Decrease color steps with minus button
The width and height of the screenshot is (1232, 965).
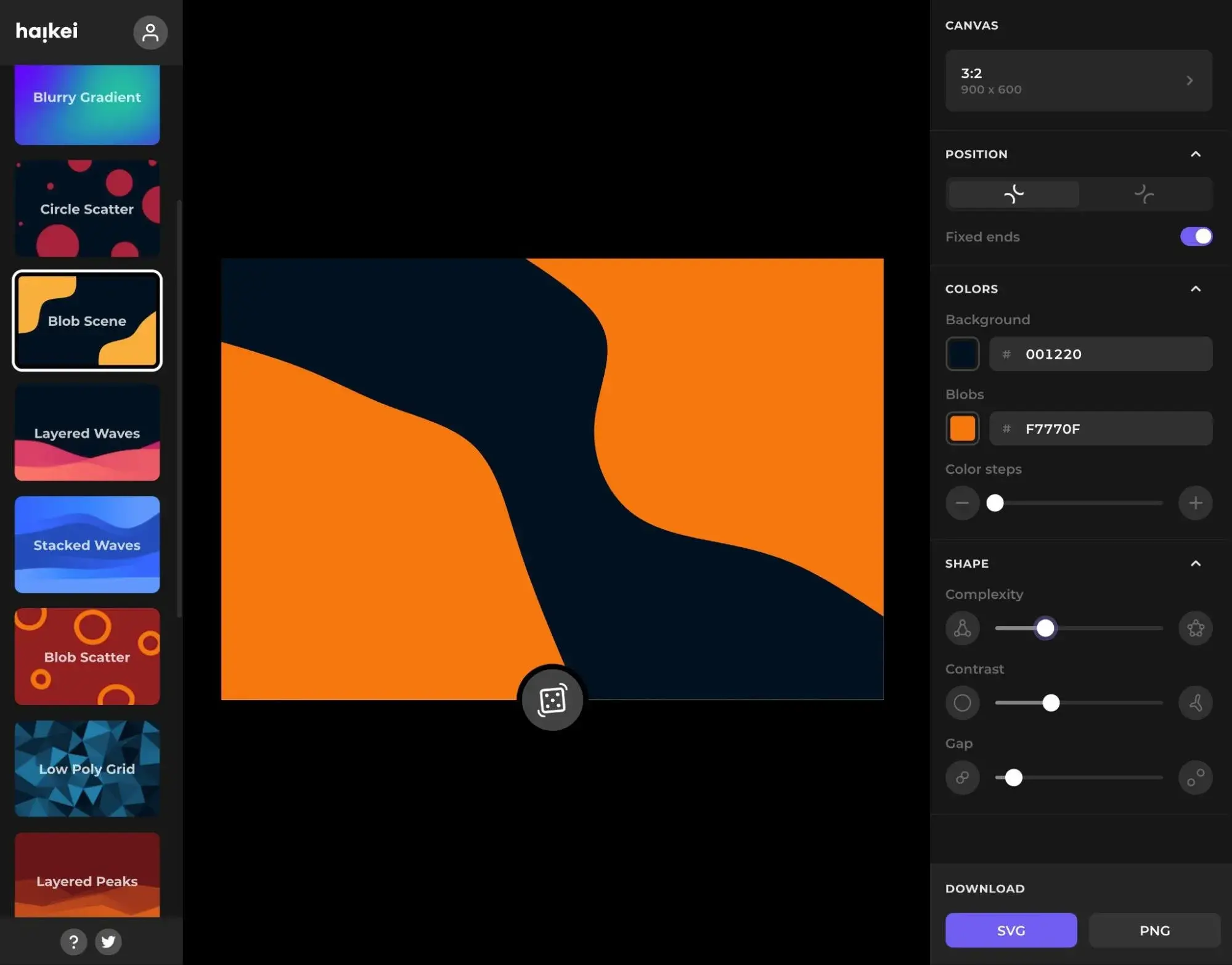[x=962, y=503]
